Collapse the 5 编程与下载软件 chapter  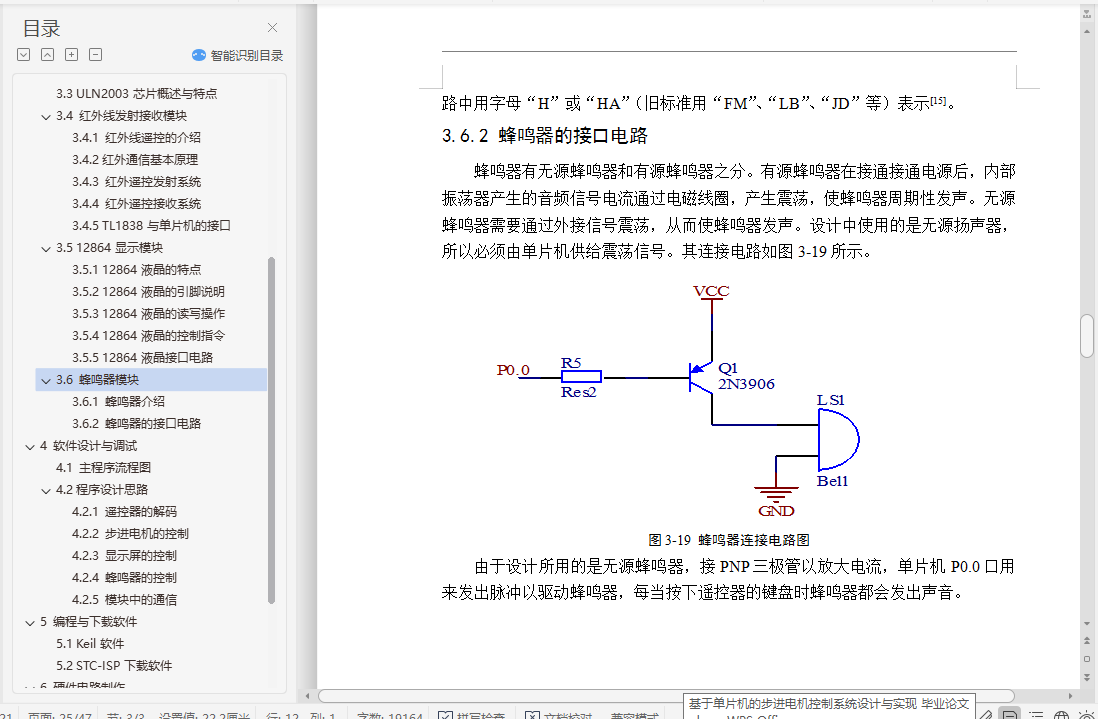click(x=30, y=622)
